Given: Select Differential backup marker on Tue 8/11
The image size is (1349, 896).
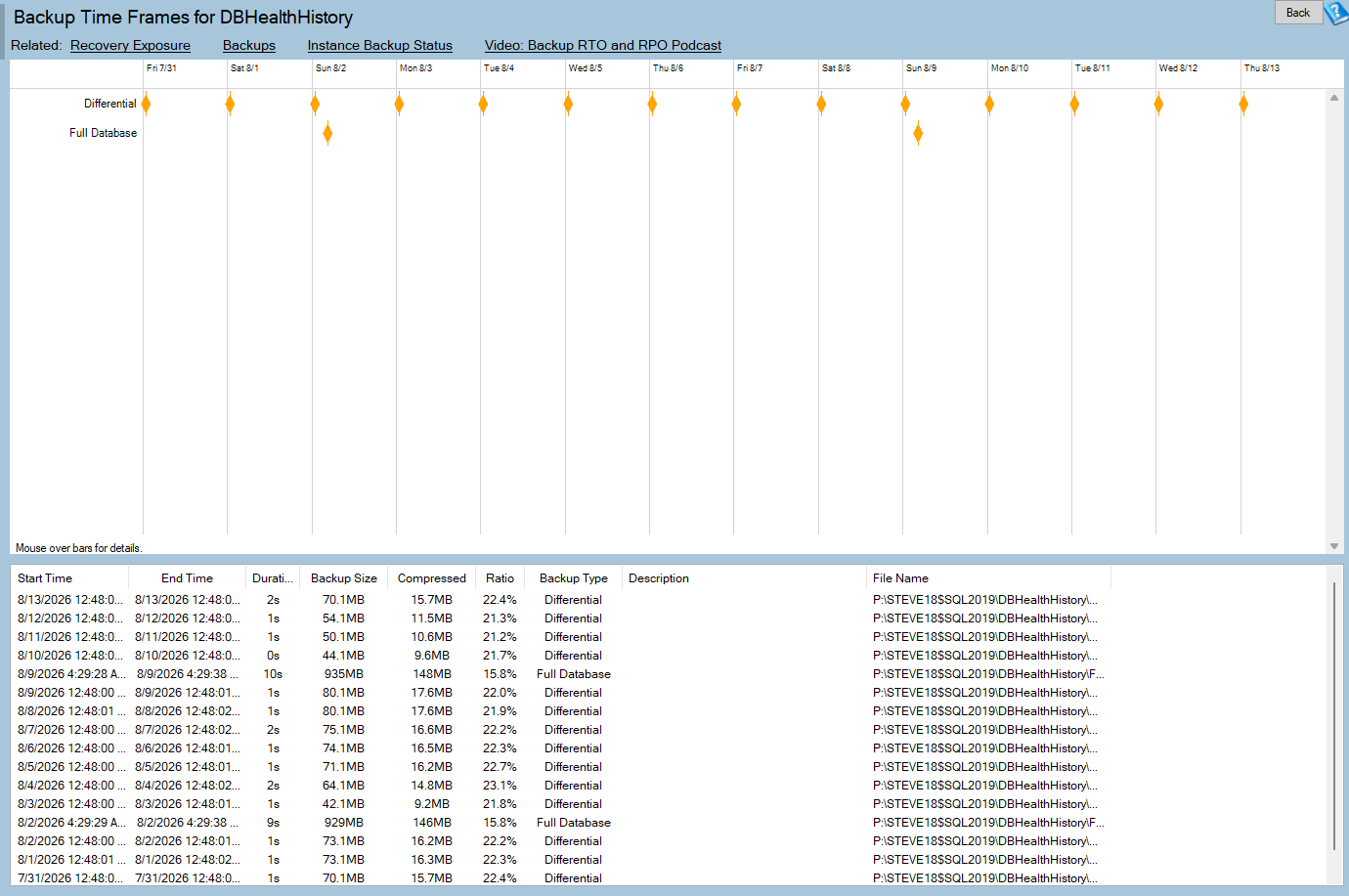Looking at the screenshot, I should pos(1074,104).
